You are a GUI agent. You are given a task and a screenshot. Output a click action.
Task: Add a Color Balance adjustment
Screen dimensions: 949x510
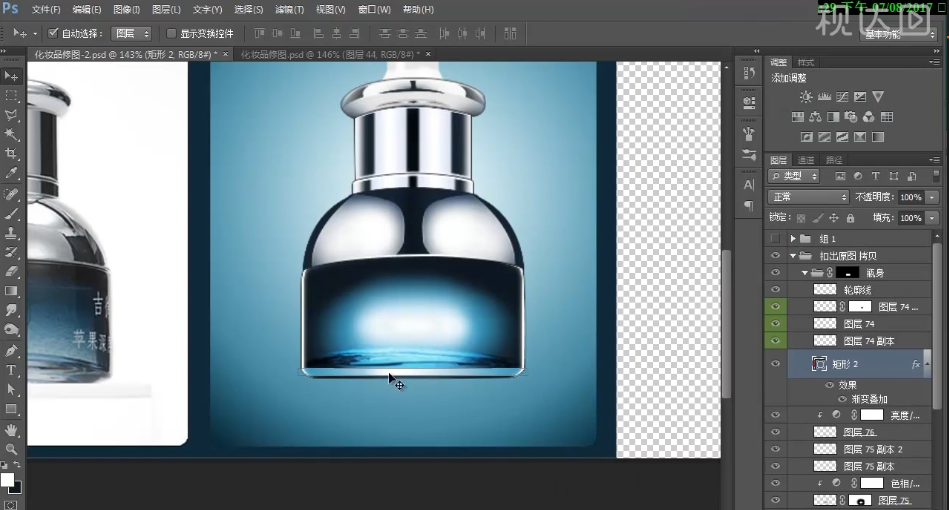point(815,117)
